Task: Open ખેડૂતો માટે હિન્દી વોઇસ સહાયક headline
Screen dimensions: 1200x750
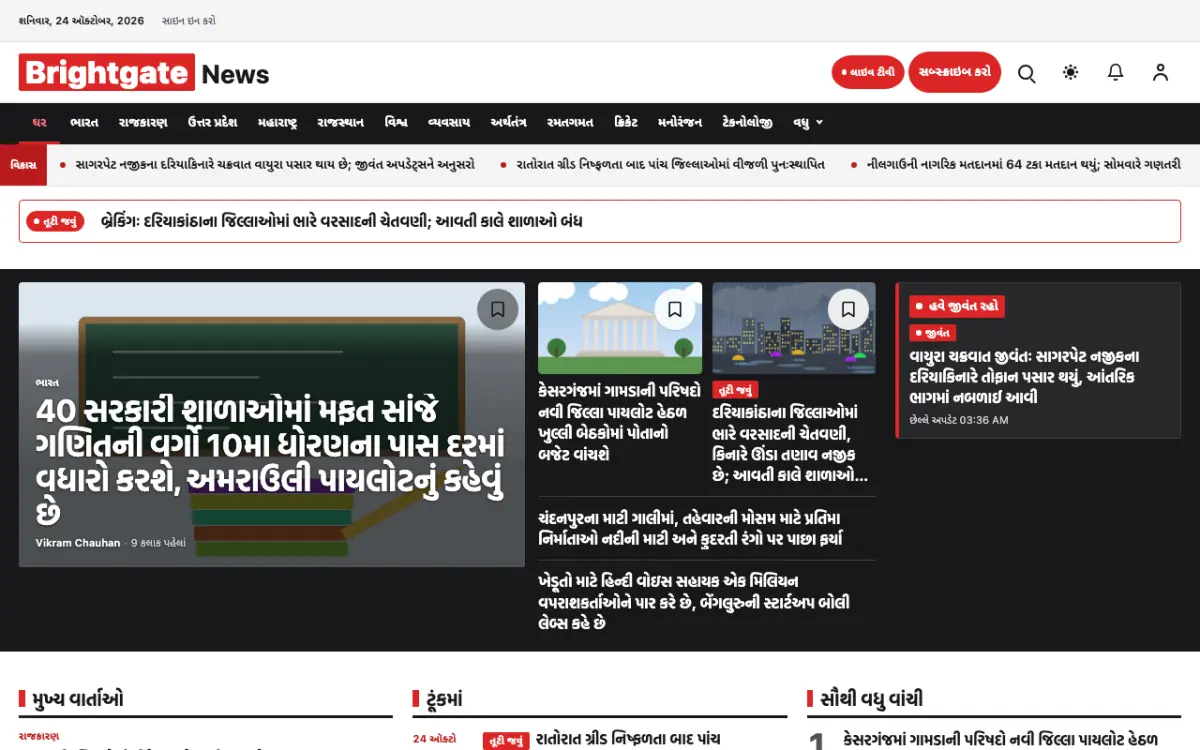Action: (x=694, y=602)
